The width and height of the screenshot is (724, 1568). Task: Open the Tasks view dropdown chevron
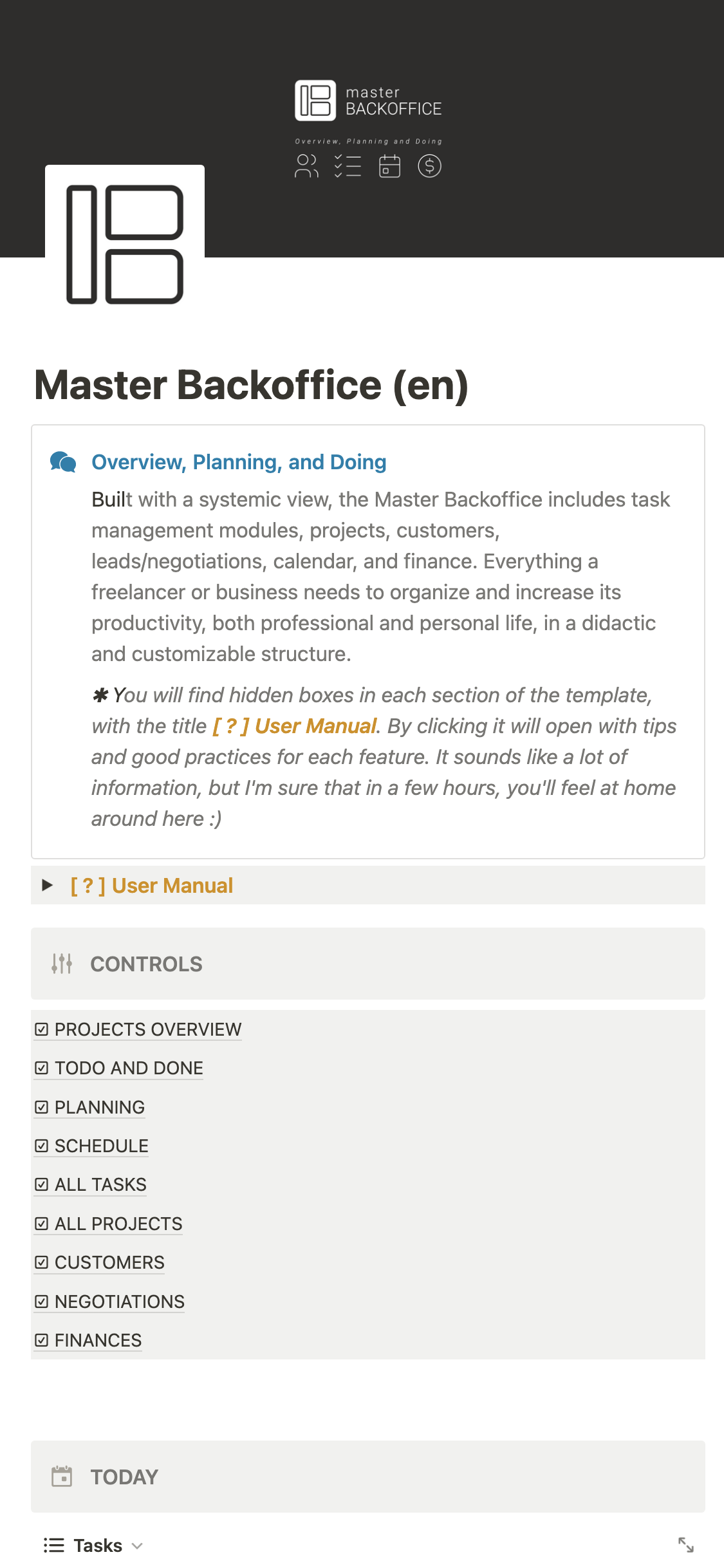(x=137, y=1545)
